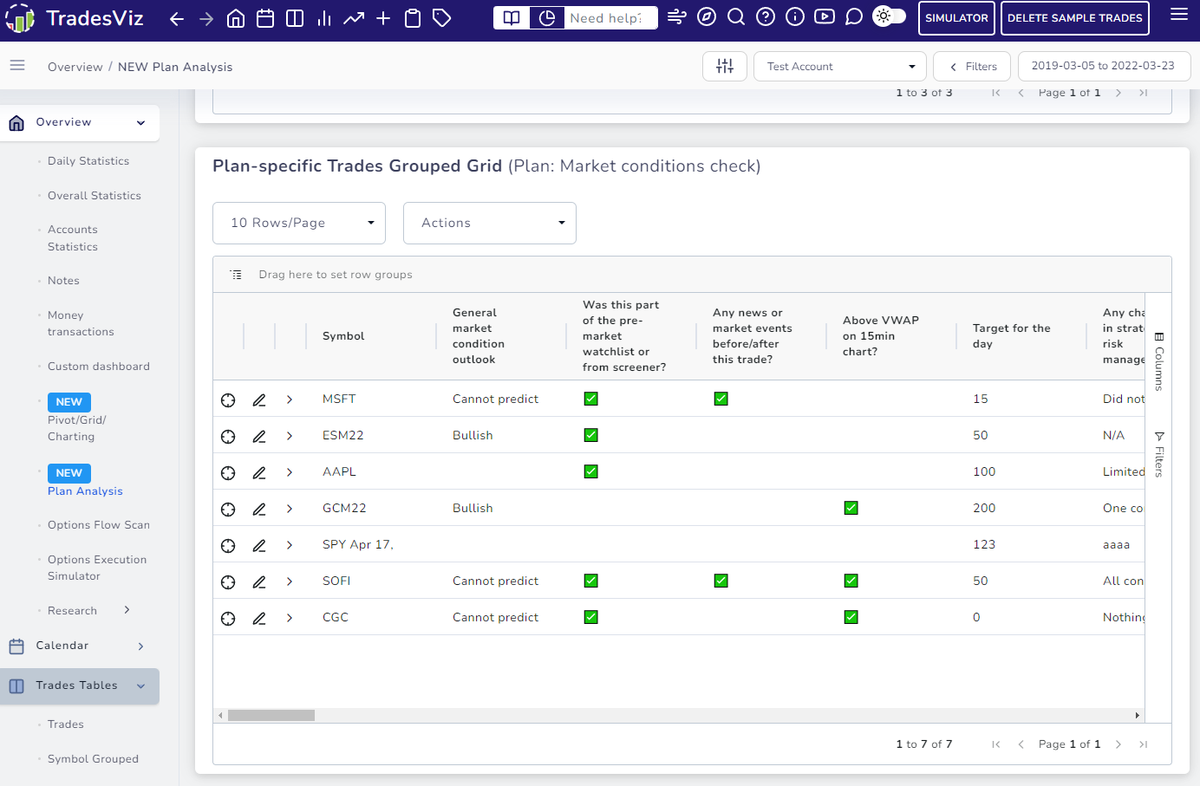The width and height of the screenshot is (1200, 786).
Task: Expand the MSFT row chevron
Action: tap(289, 399)
